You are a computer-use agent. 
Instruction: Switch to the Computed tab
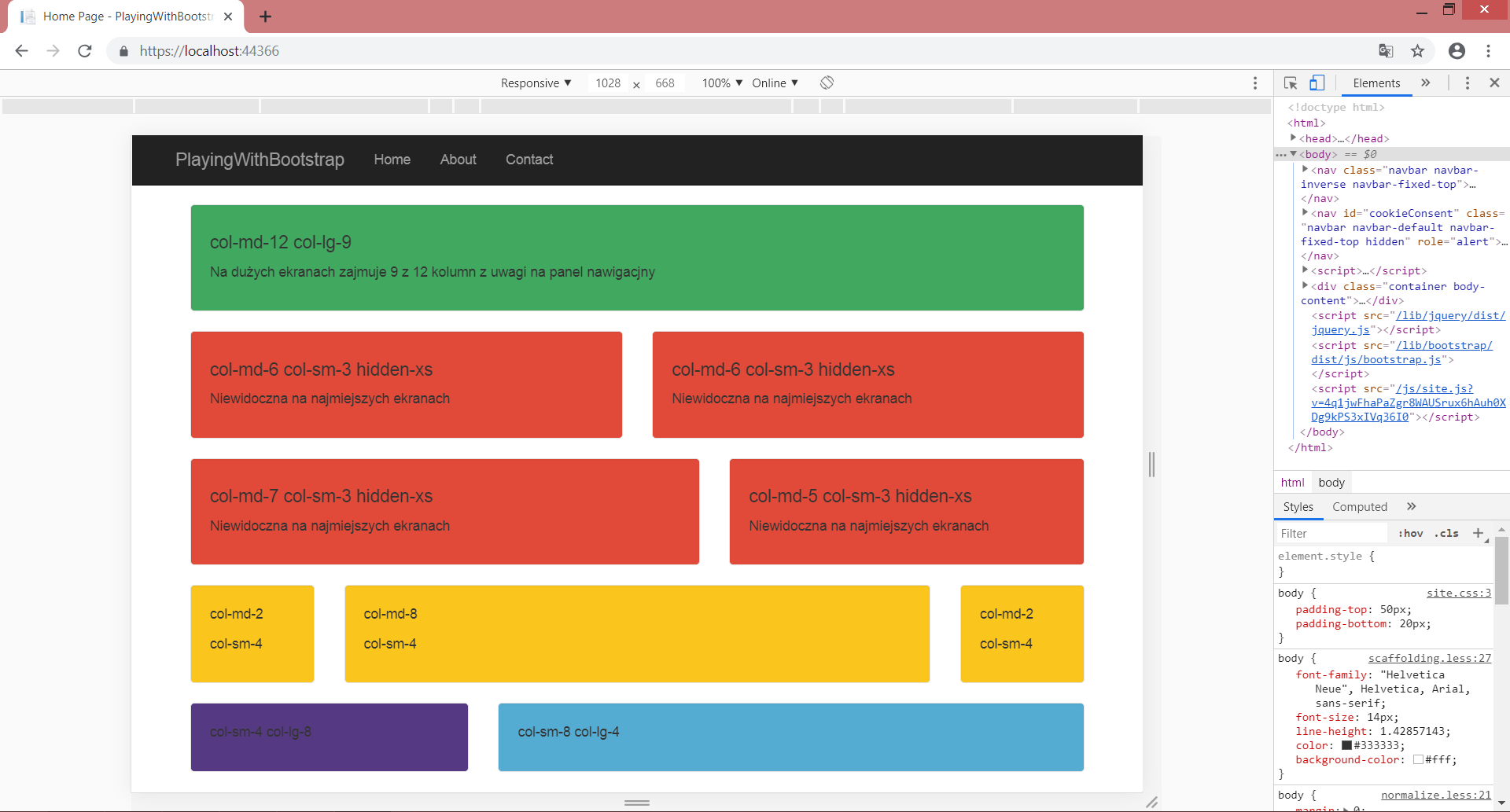1360,507
